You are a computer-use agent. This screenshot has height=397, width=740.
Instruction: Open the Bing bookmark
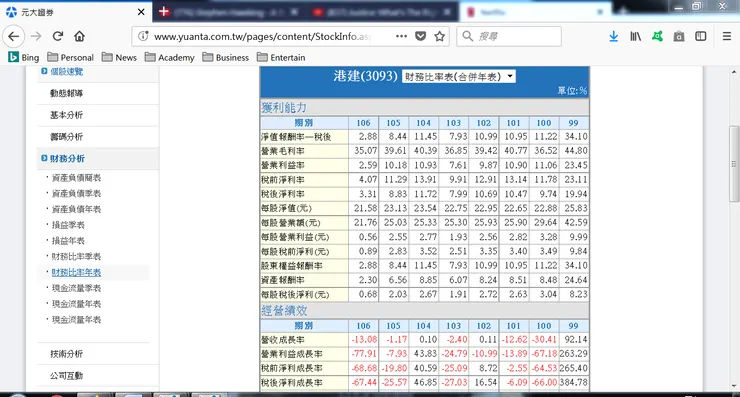click(x=24, y=58)
